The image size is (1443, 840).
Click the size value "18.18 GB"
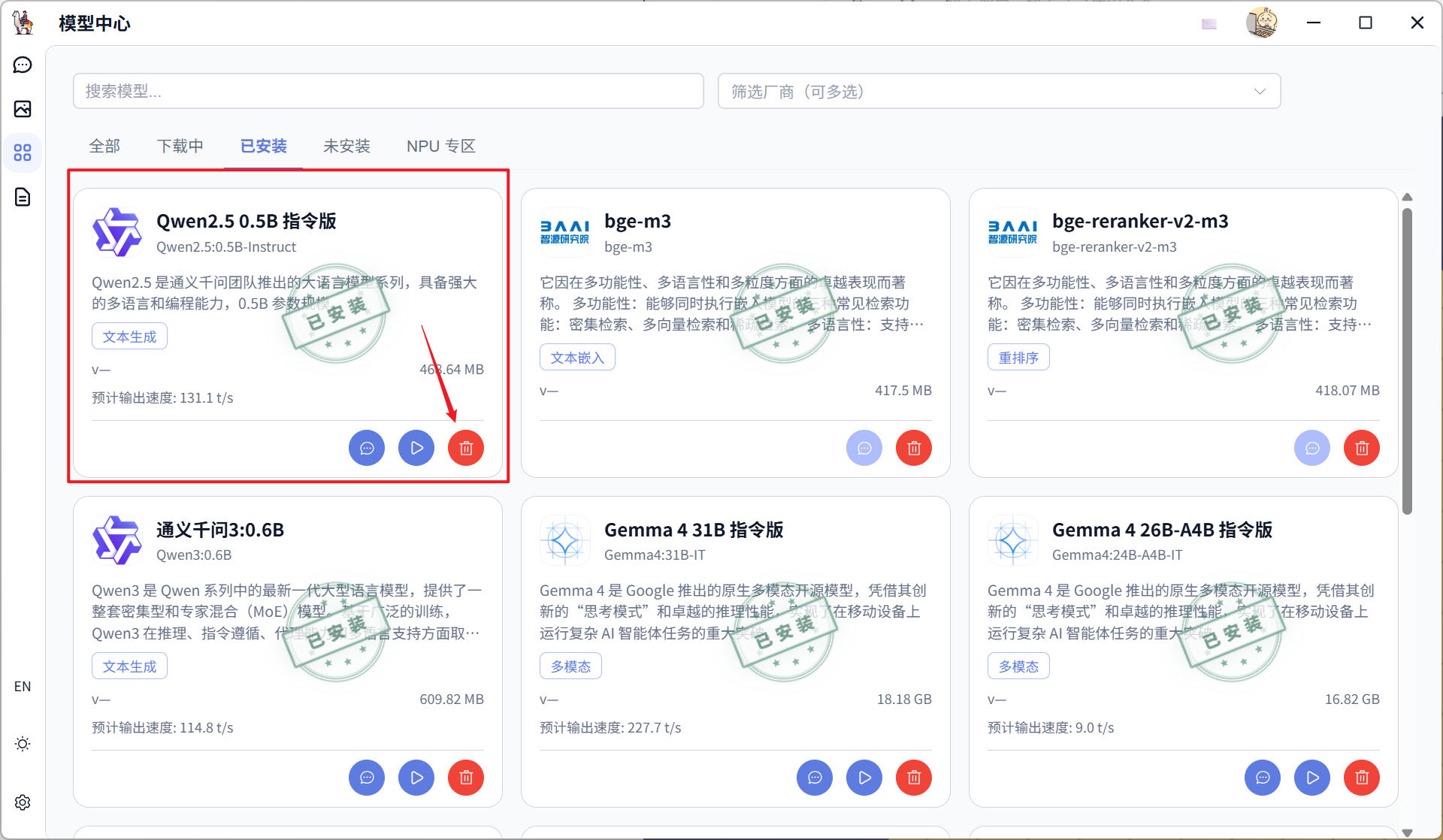tap(904, 699)
